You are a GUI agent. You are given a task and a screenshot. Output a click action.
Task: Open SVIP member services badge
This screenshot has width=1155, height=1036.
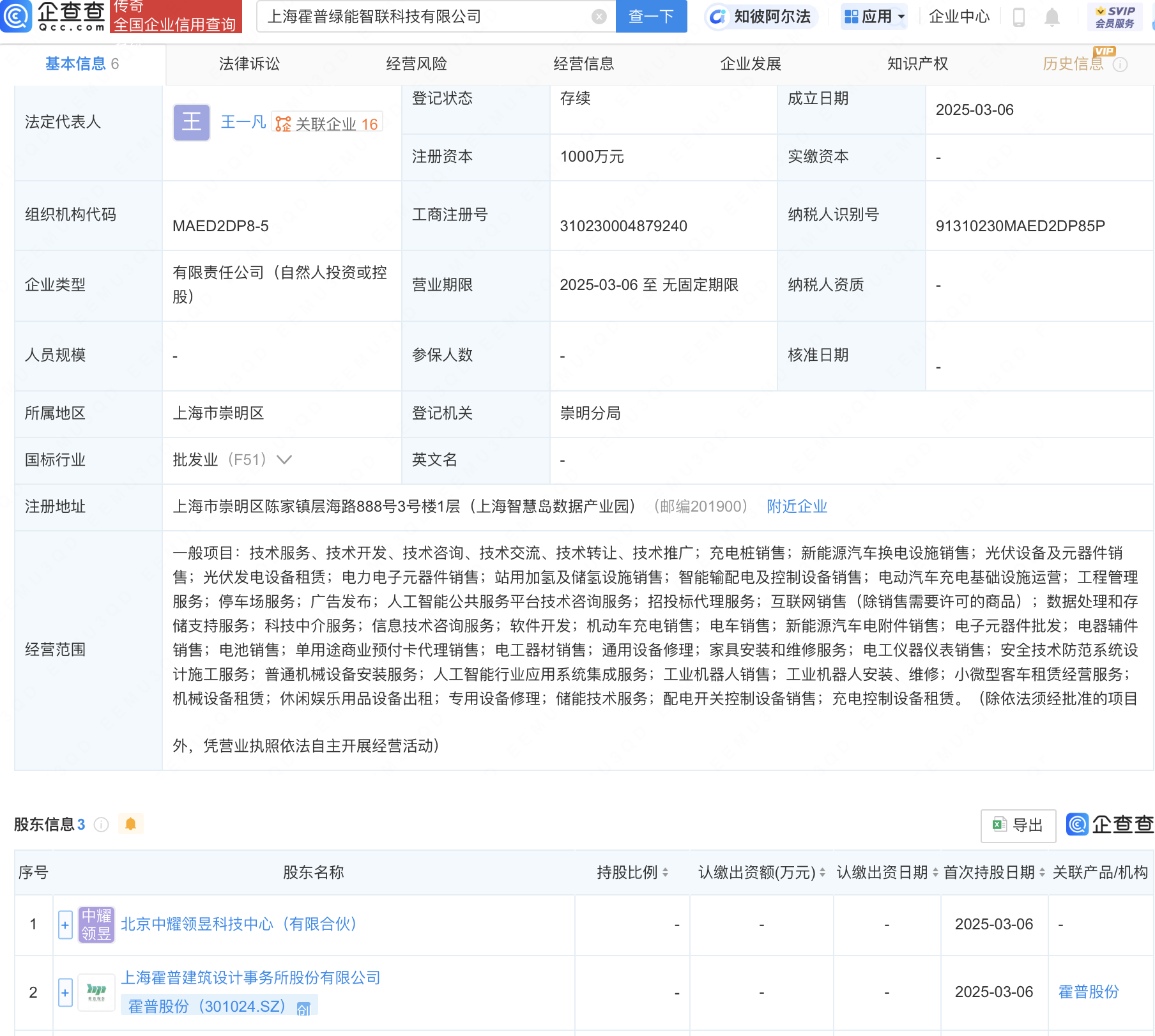(x=1115, y=17)
